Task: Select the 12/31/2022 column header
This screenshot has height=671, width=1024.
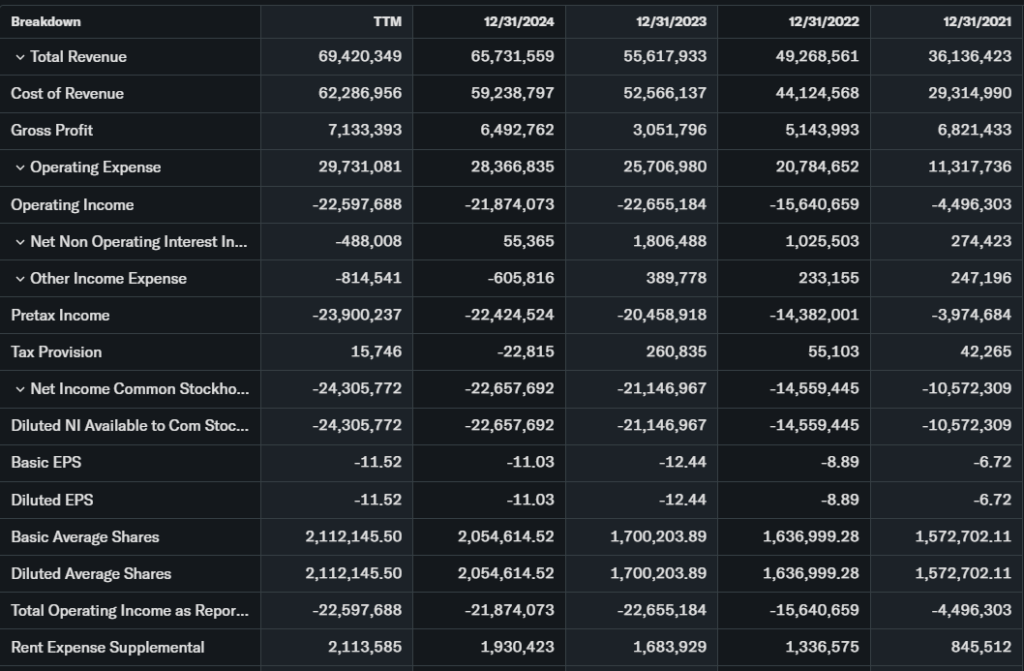Action: tap(822, 21)
